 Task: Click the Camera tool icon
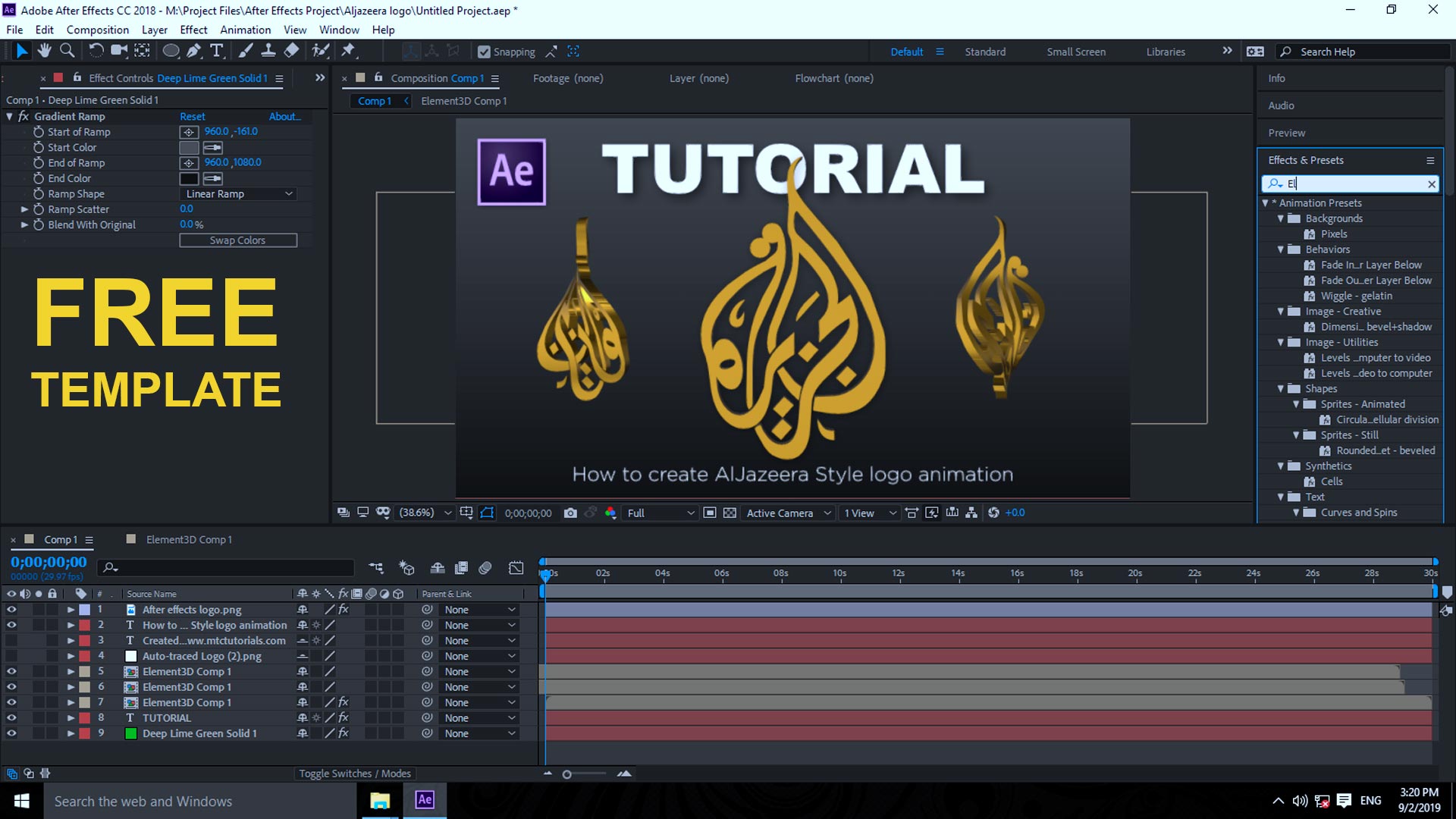tap(118, 51)
